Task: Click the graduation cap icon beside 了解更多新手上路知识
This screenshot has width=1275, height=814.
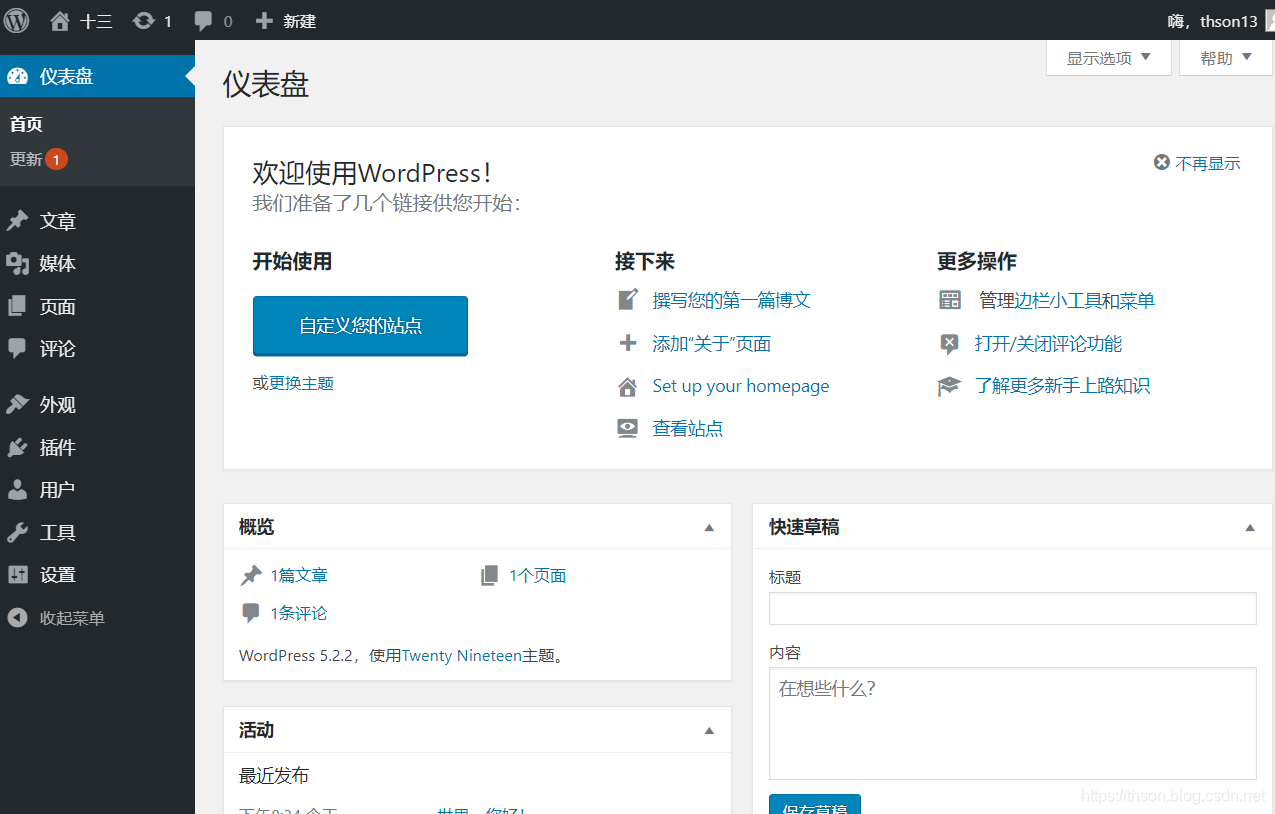Action: pyautogui.click(x=950, y=386)
